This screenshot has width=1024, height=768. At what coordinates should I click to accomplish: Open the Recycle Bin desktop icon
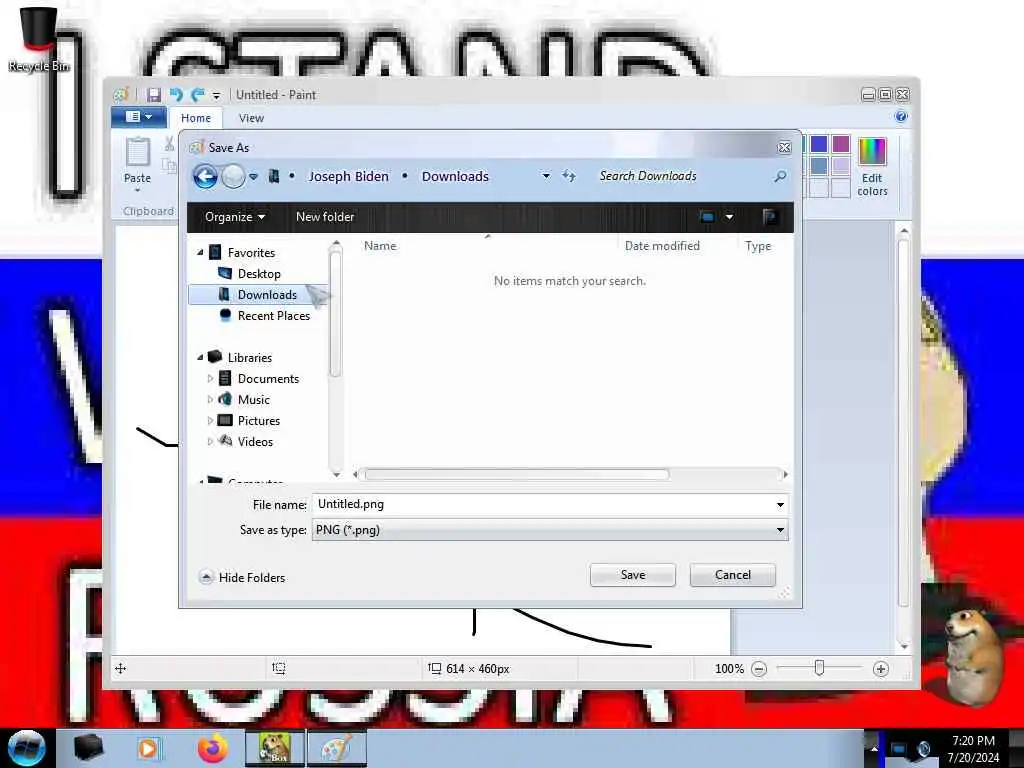pyautogui.click(x=38, y=39)
